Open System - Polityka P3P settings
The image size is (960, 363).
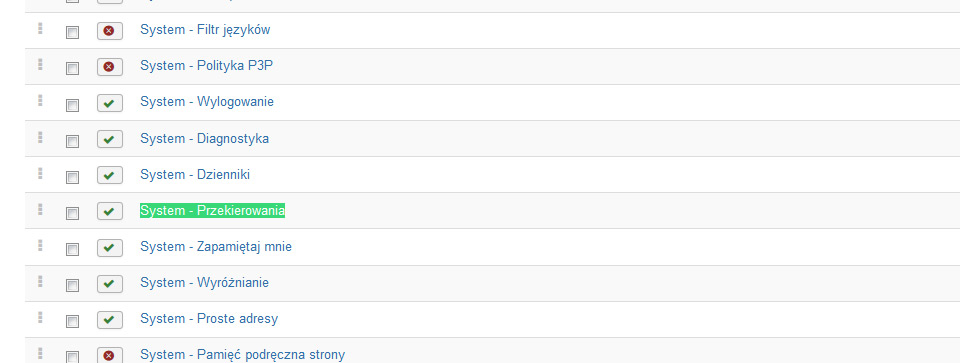pyautogui.click(x=206, y=65)
